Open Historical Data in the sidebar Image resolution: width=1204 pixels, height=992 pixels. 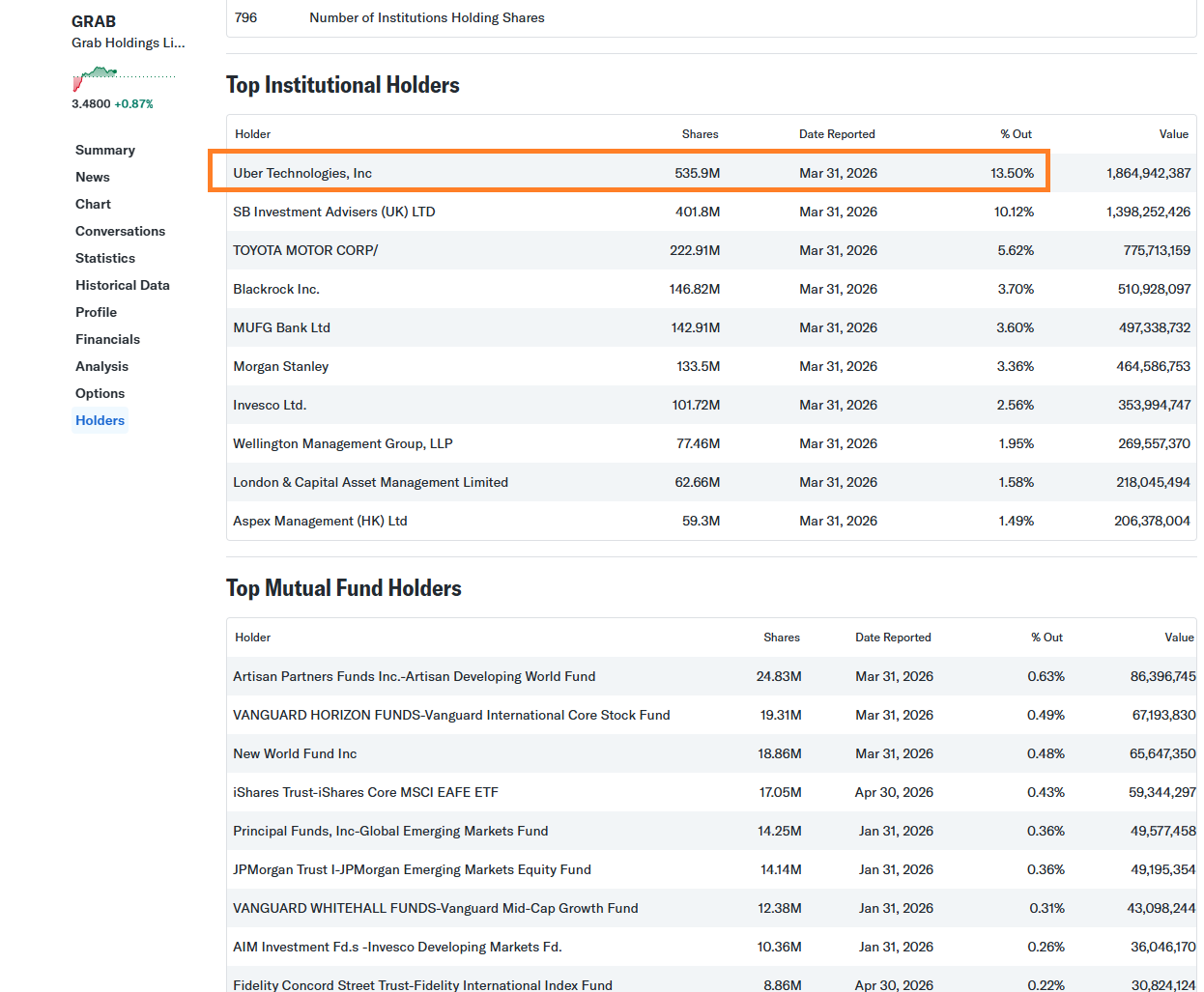(123, 285)
